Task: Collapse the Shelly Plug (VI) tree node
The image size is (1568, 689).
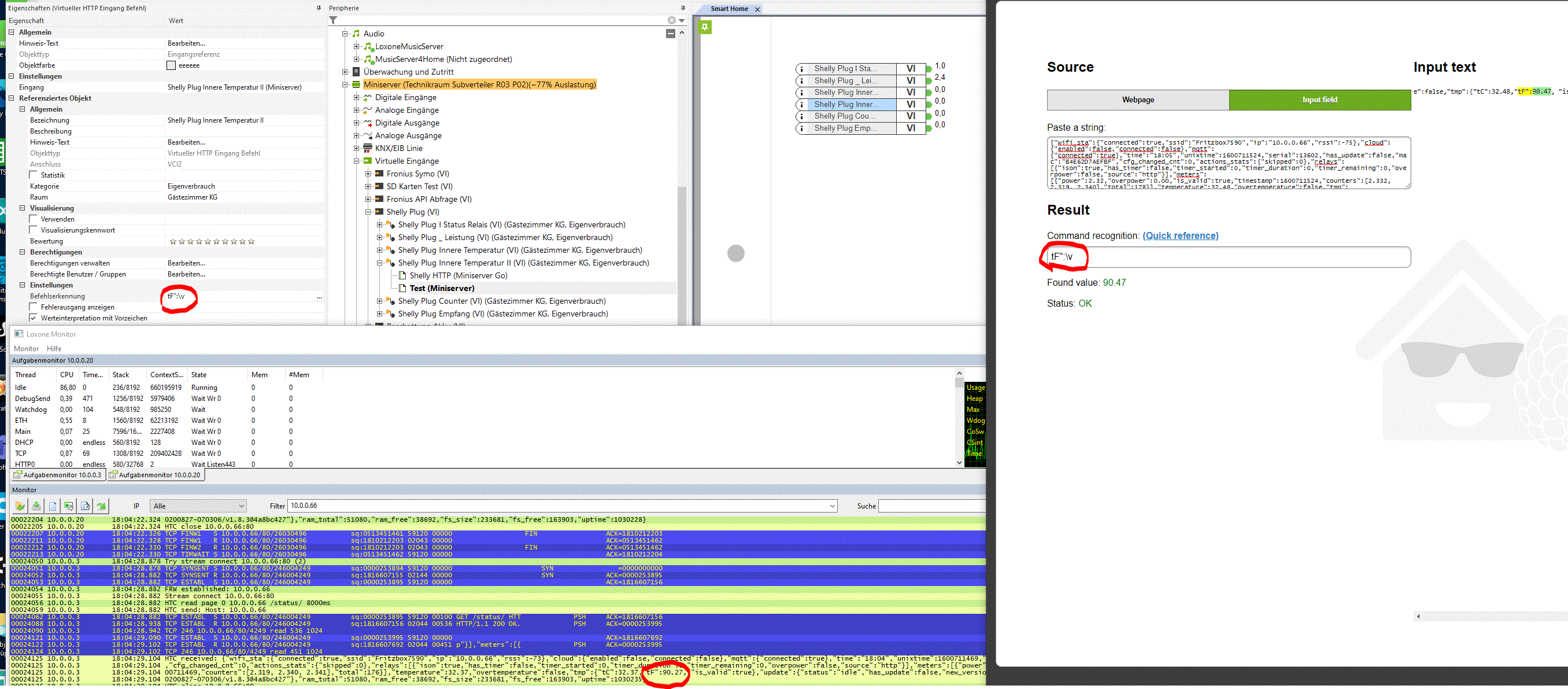Action: point(368,212)
